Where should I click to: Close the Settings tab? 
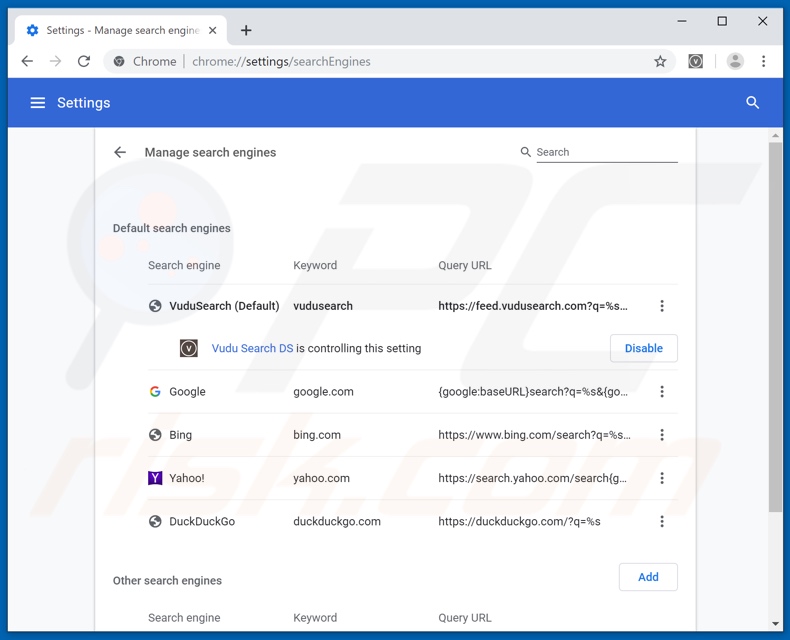coord(213,30)
